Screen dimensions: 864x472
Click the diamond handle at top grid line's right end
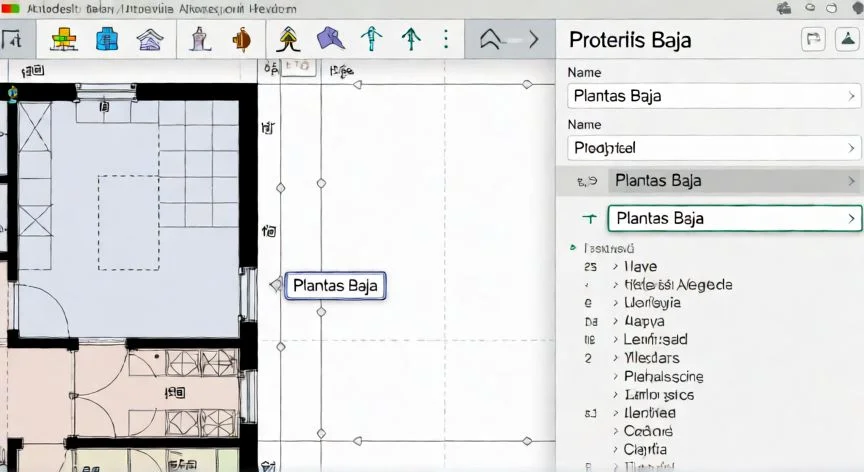click(x=527, y=84)
